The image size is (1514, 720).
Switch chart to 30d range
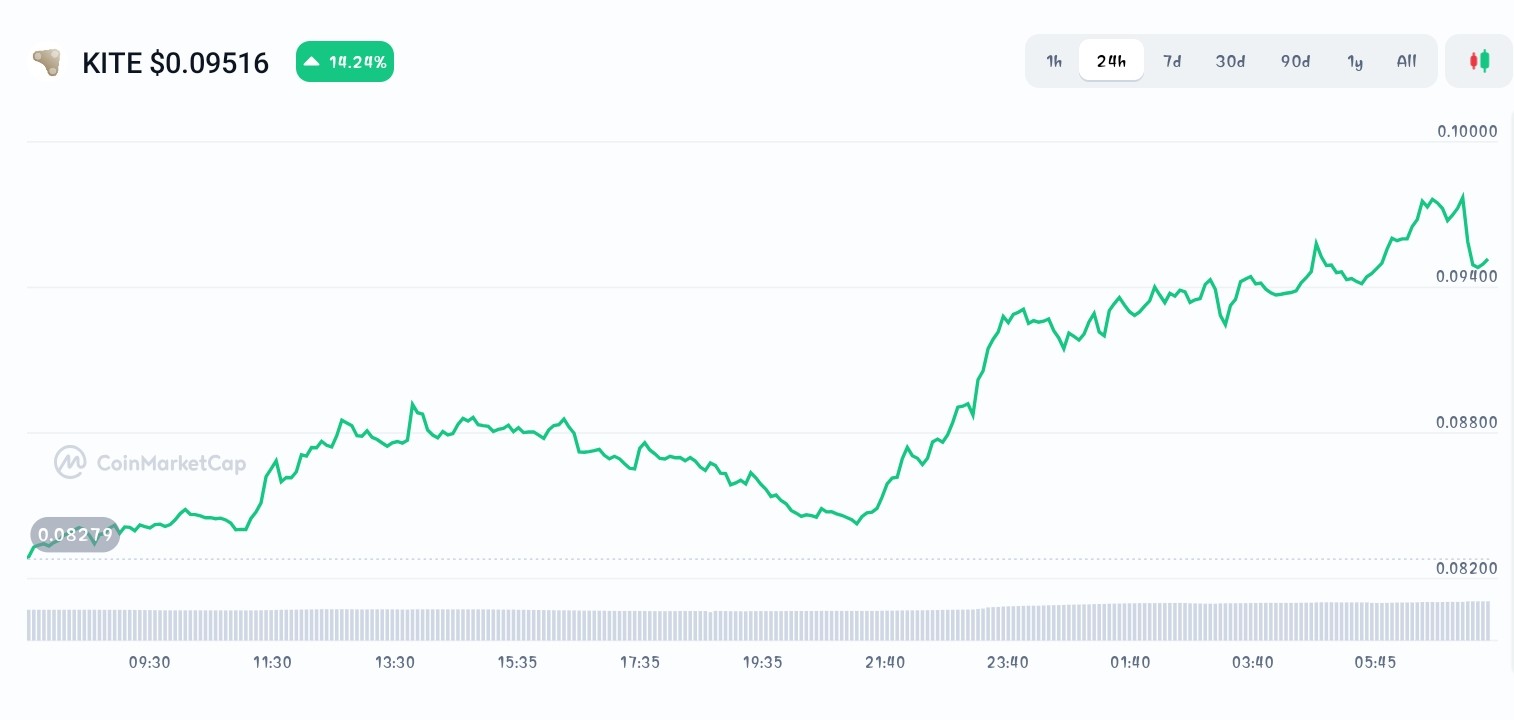coord(1230,61)
